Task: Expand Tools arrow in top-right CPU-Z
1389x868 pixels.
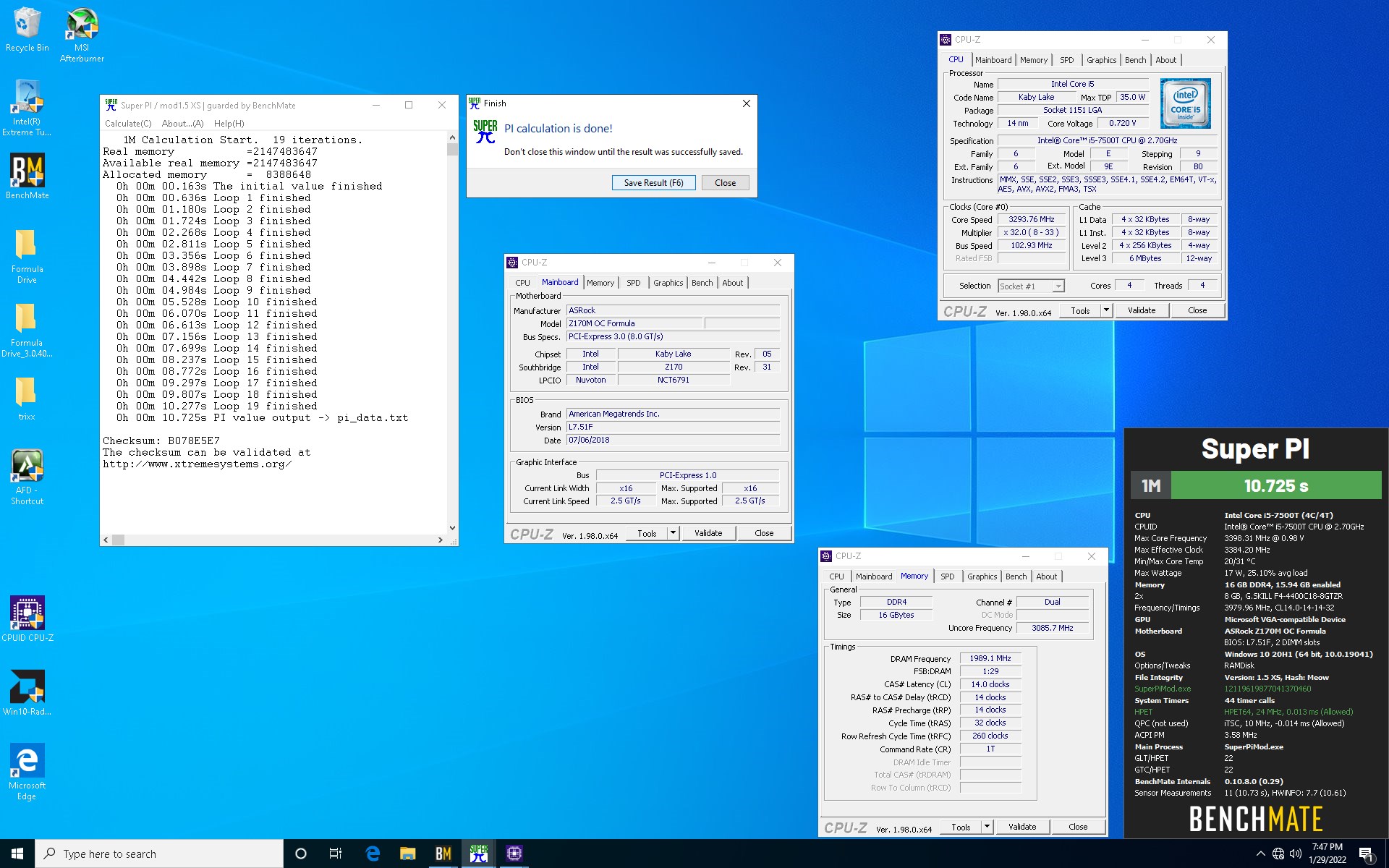Action: 1106,310
